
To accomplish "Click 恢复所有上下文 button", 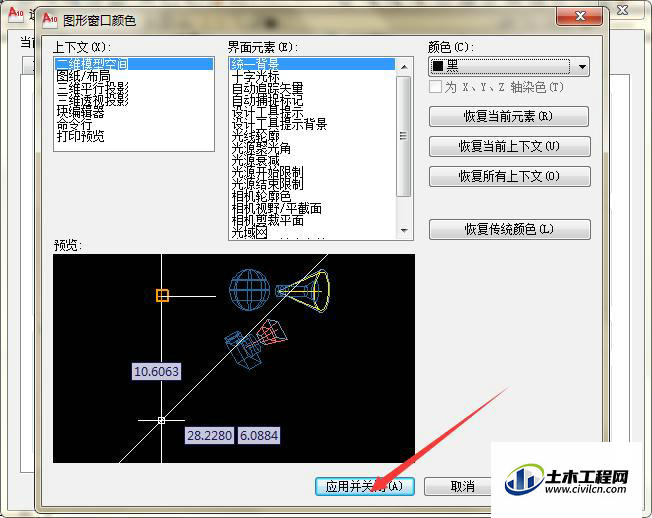I will [x=509, y=176].
